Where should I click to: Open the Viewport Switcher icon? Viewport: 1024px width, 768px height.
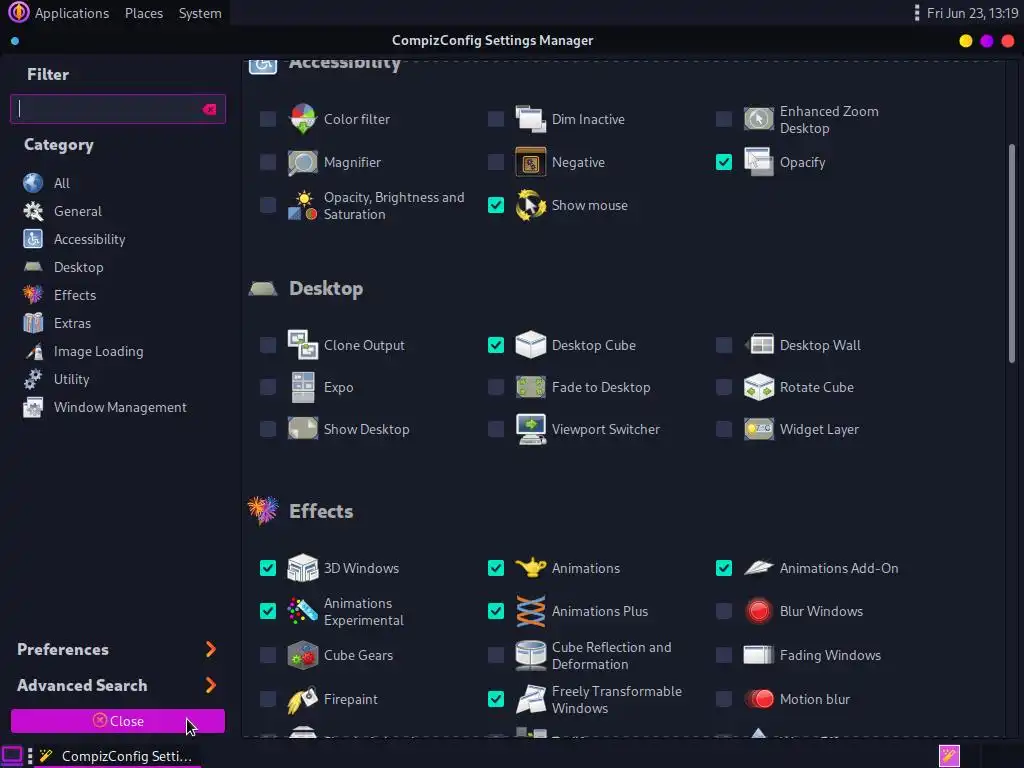point(530,429)
